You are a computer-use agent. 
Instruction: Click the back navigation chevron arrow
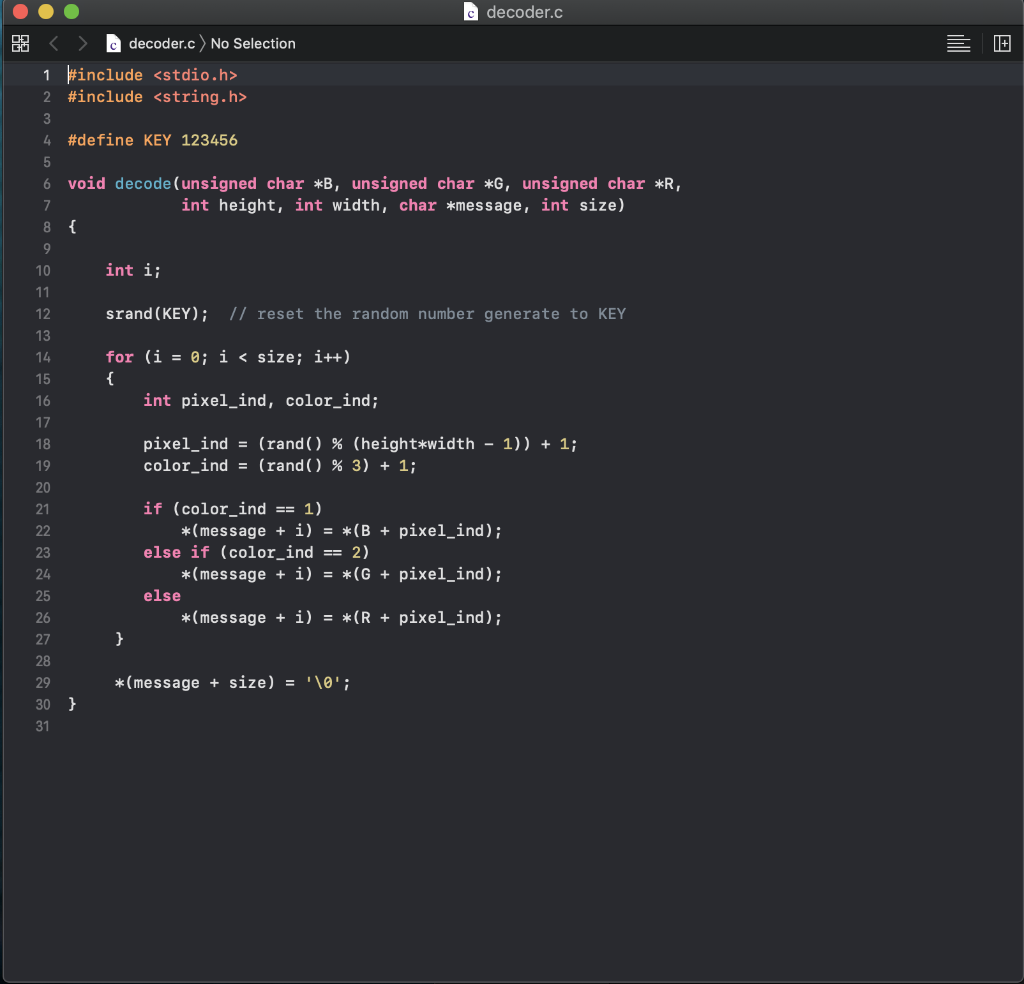coord(54,43)
